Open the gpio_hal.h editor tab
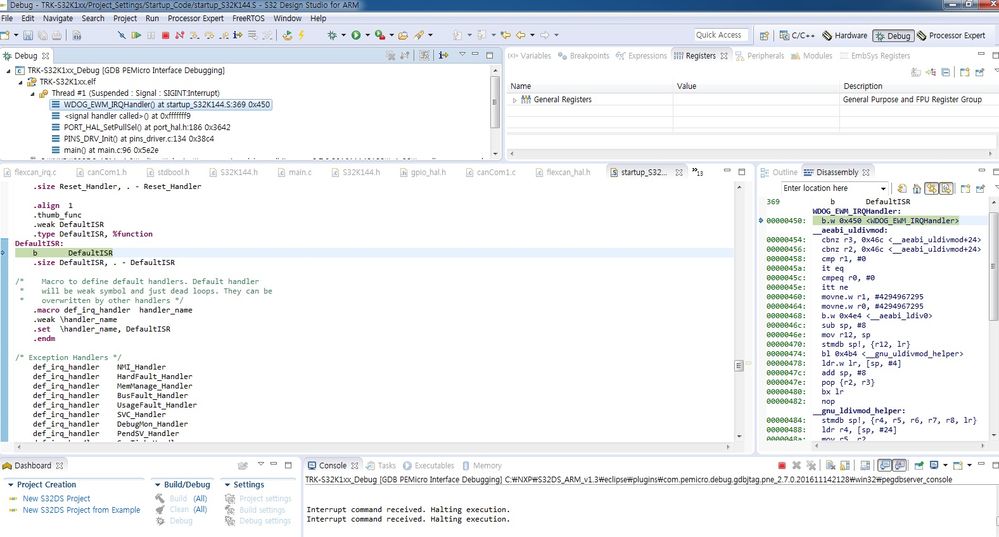This screenshot has height=537, width=999. pyautogui.click(x=422, y=172)
